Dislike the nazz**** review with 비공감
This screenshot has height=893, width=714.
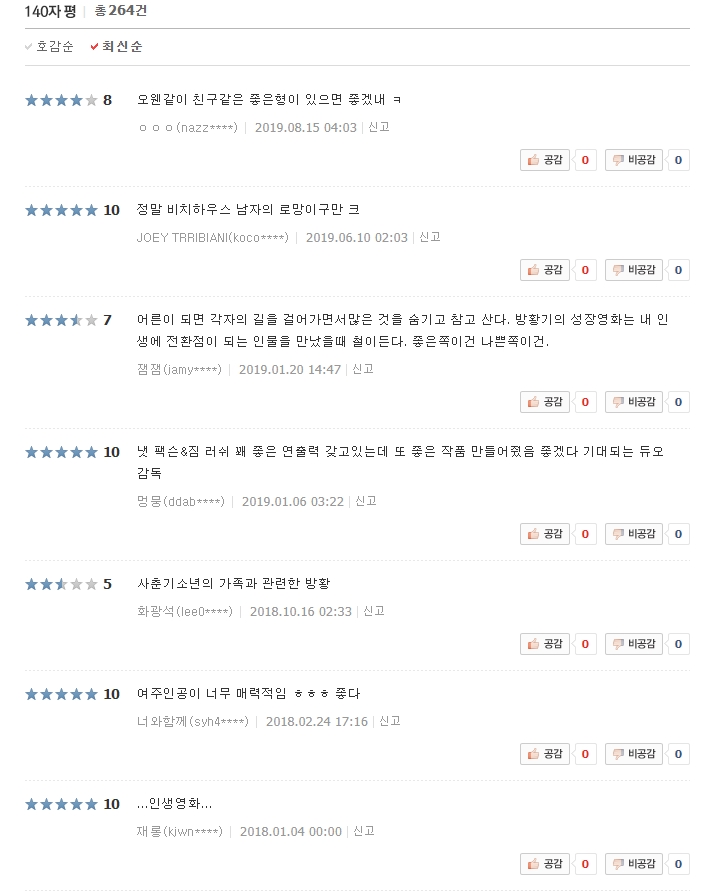point(634,160)
